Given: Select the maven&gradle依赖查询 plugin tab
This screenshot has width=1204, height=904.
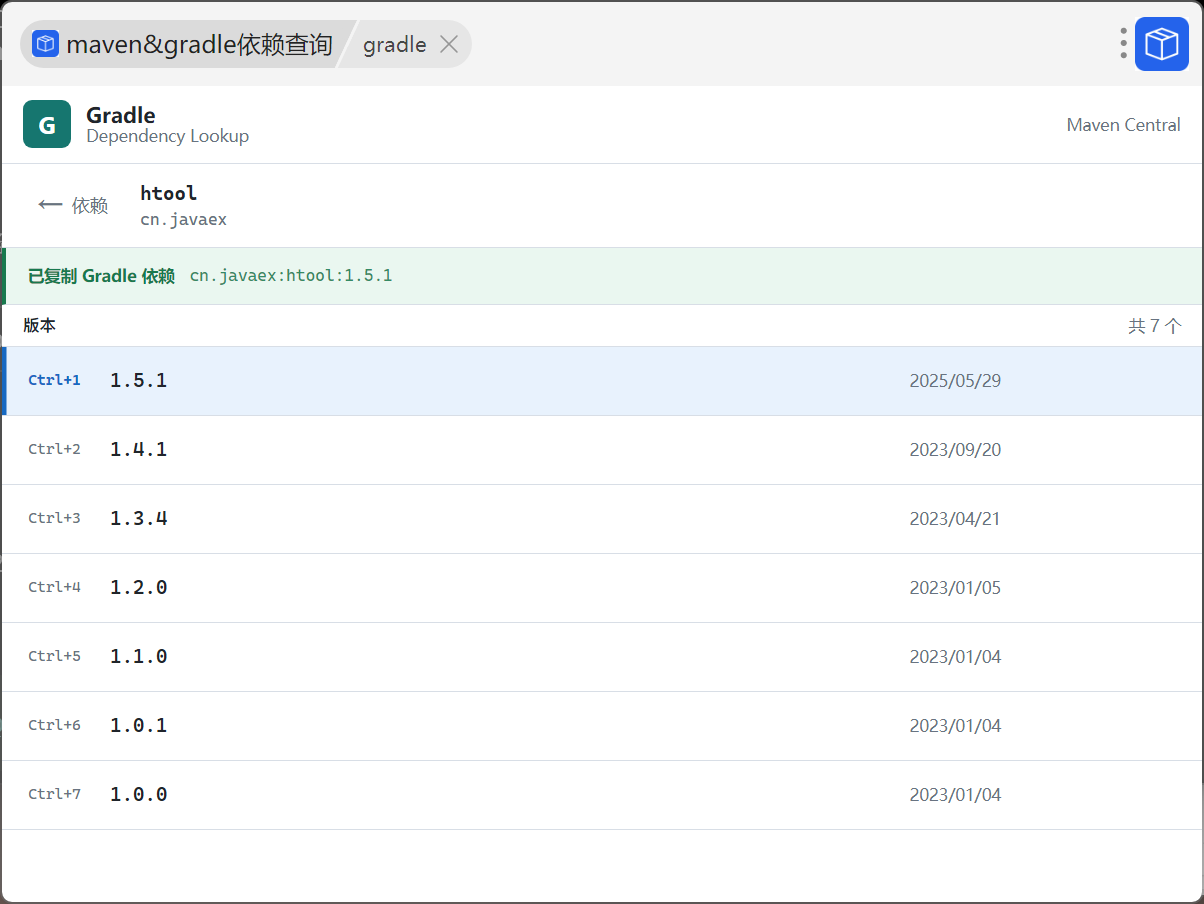Looking at the screenshot, I should pyautogui.click(x=185, y=44).
